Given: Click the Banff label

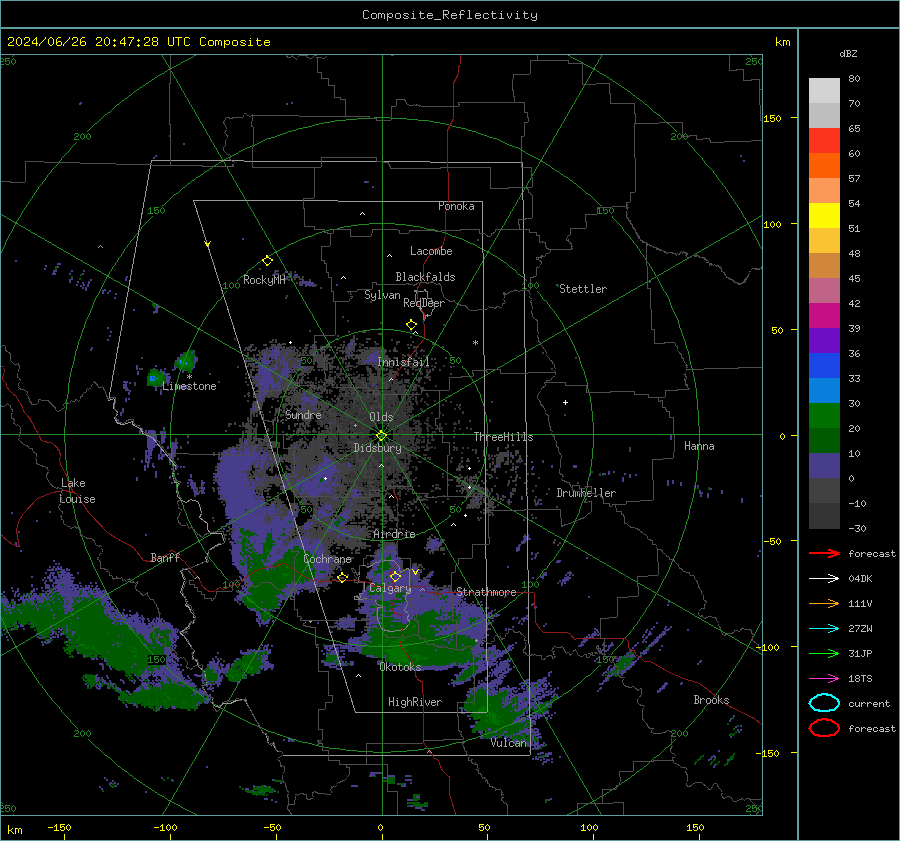Looking at the screenshot, I should coord(165,557).
